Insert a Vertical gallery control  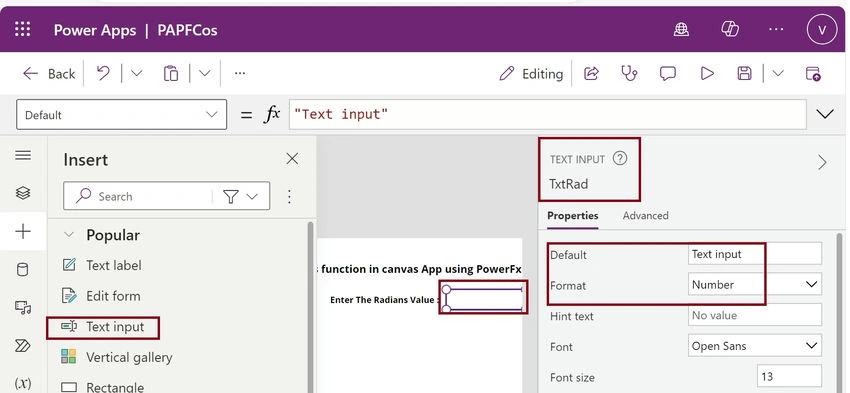(117, 357)
